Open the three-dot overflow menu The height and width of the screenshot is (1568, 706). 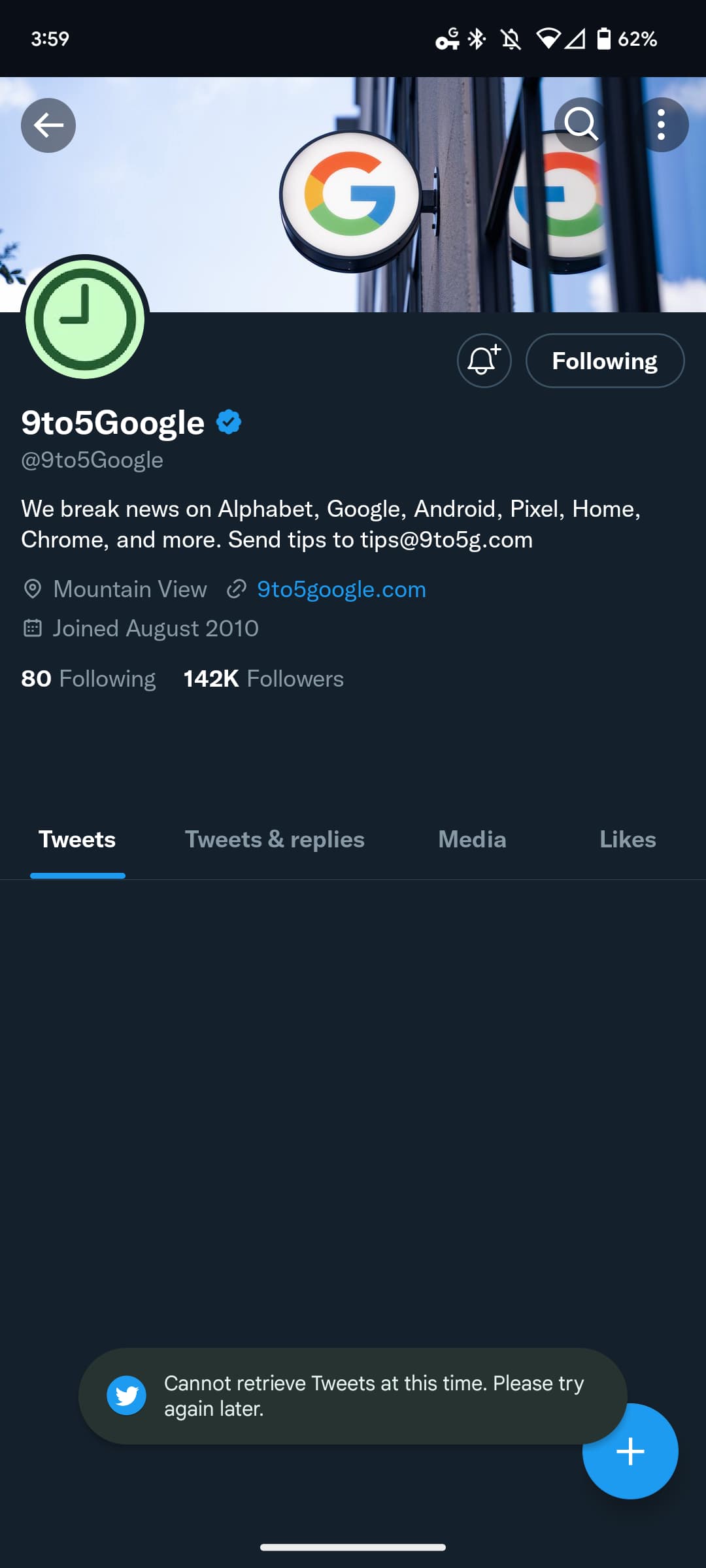[661, 124]
